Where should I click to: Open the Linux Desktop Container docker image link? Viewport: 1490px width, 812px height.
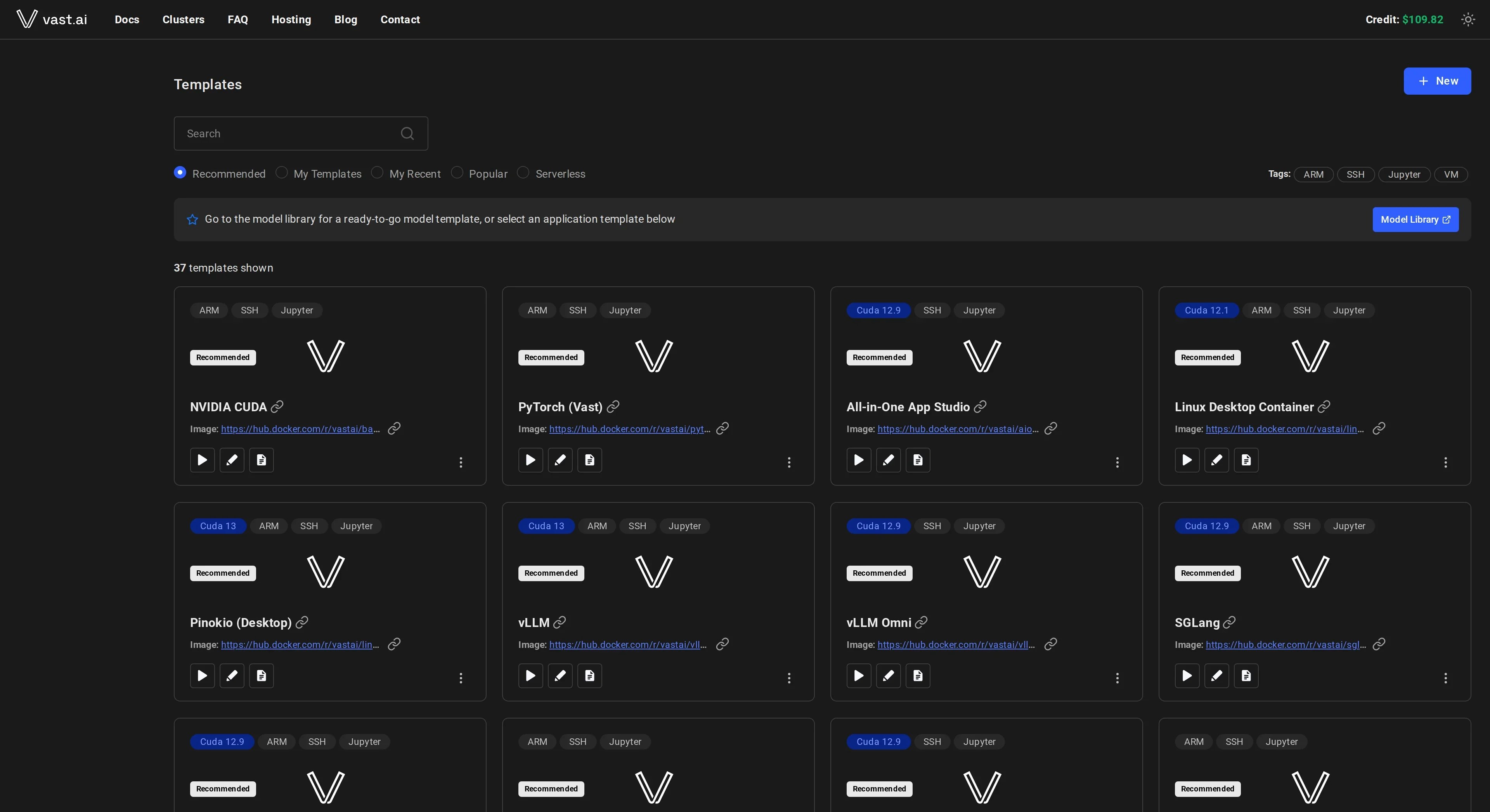[1285, 429]
